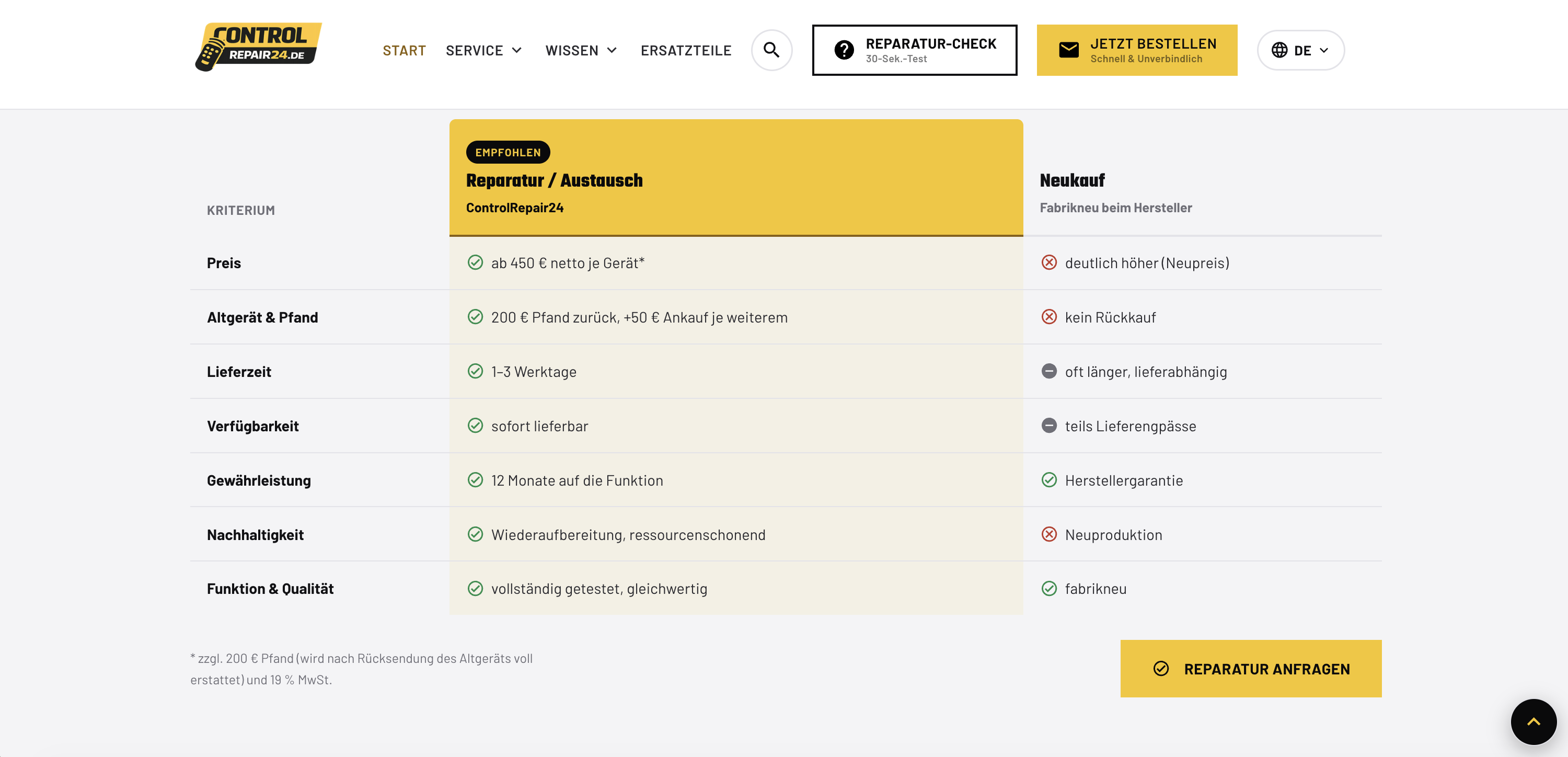
Task: Start the Reparatur-Check 30-Sek.-Test
Action: tap(914, 50)
